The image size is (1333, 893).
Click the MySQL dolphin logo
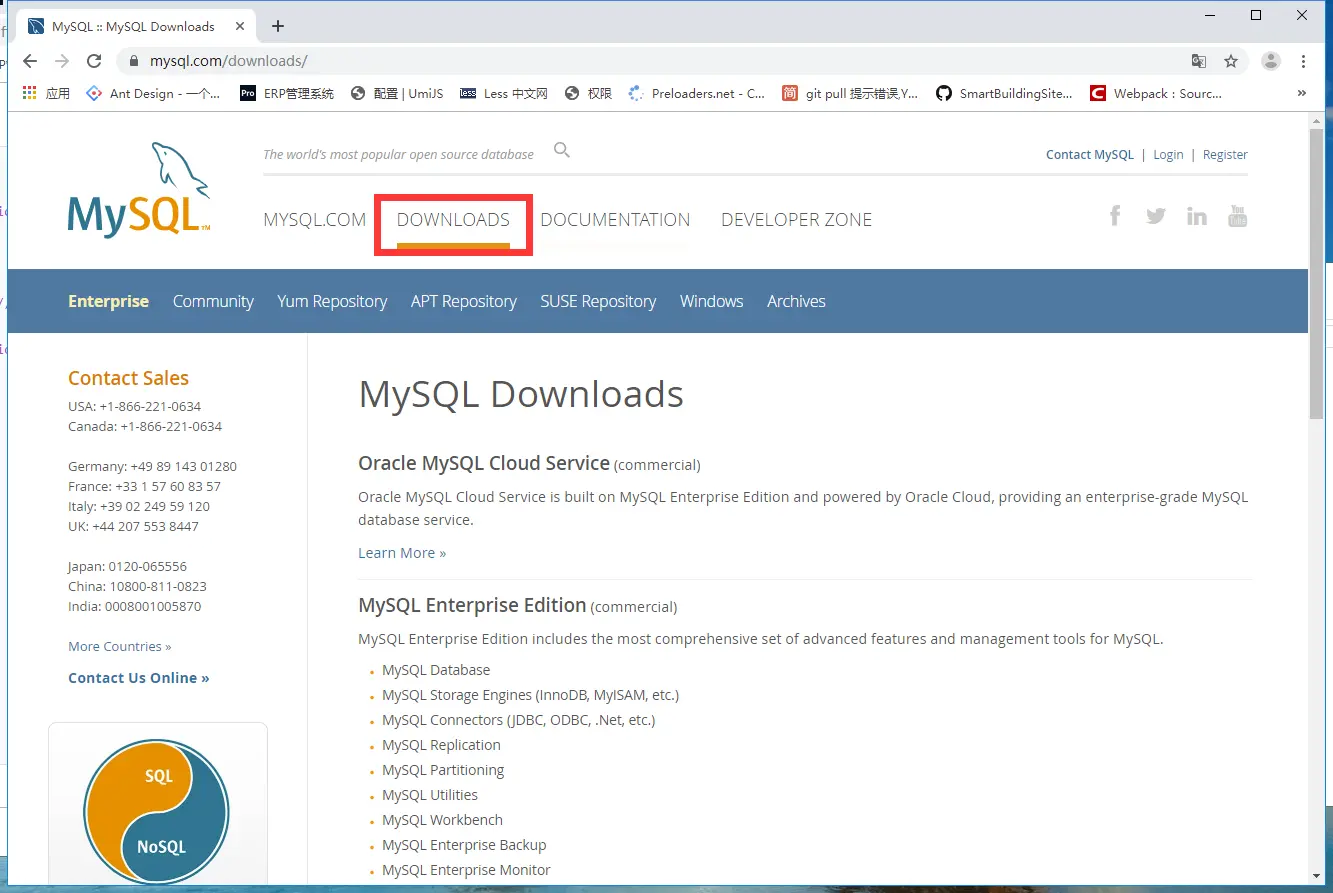[139, 189]
